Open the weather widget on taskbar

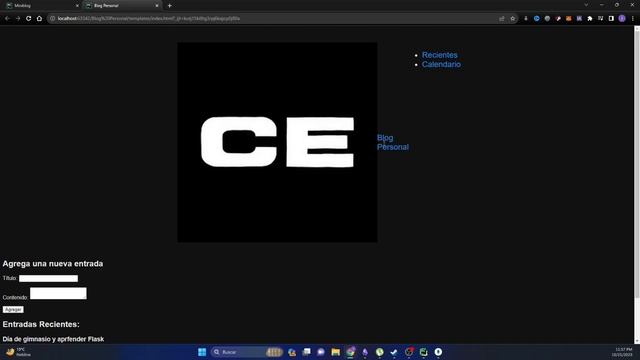click(x=18, y=352)
